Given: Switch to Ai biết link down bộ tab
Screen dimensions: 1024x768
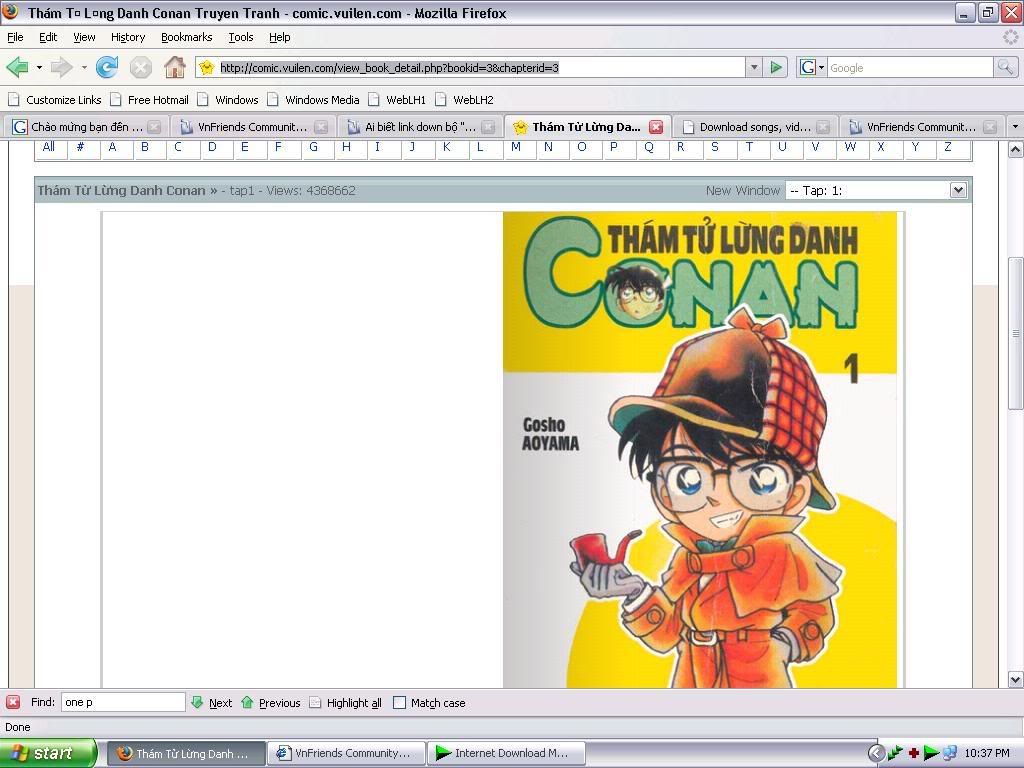Looking at the screenshot, I should point(419,127).
